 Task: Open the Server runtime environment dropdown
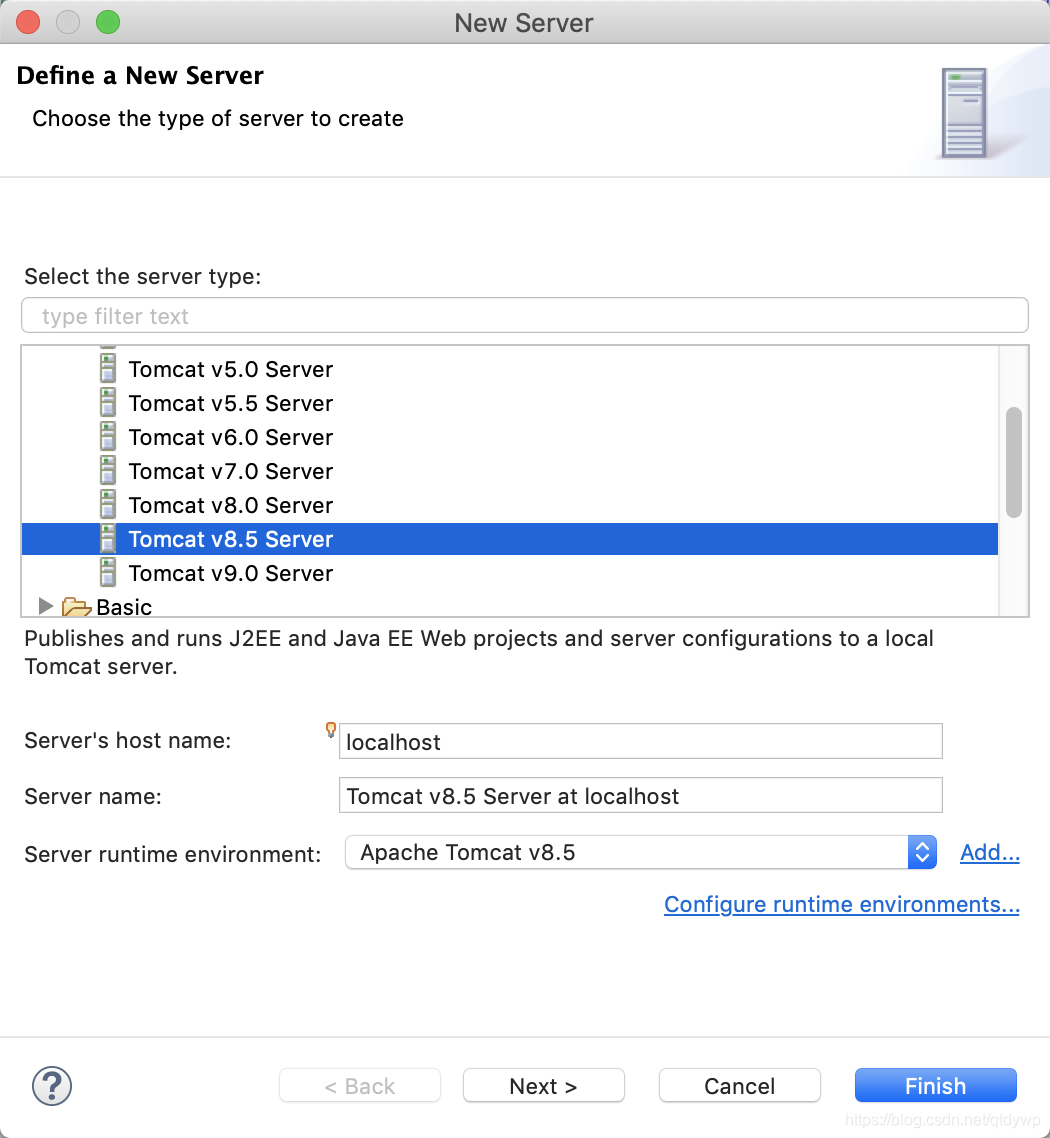(640, 852)
